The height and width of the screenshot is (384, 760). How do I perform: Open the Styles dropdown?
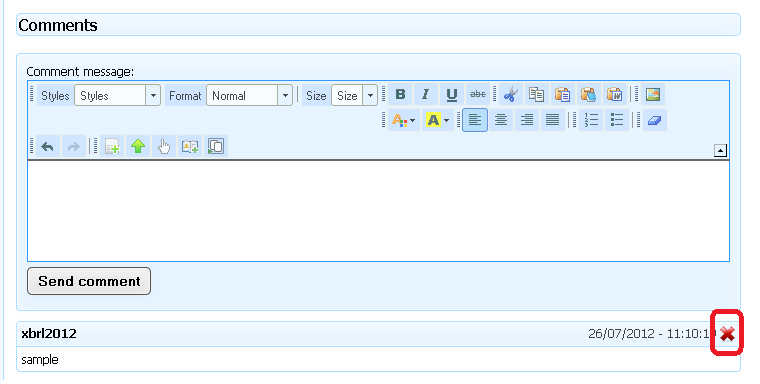click(x=117, y=96)
